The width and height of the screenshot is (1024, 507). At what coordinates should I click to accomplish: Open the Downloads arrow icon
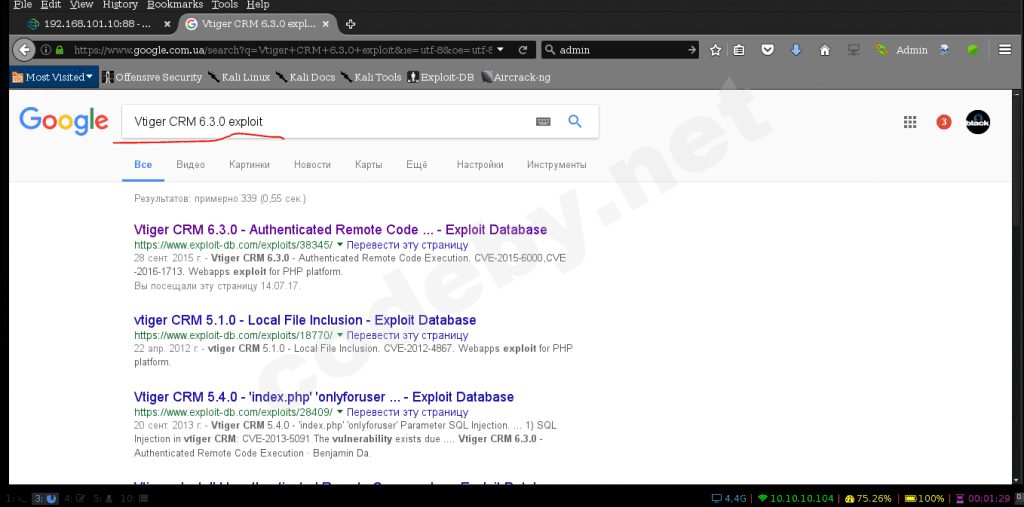(796, 50)
